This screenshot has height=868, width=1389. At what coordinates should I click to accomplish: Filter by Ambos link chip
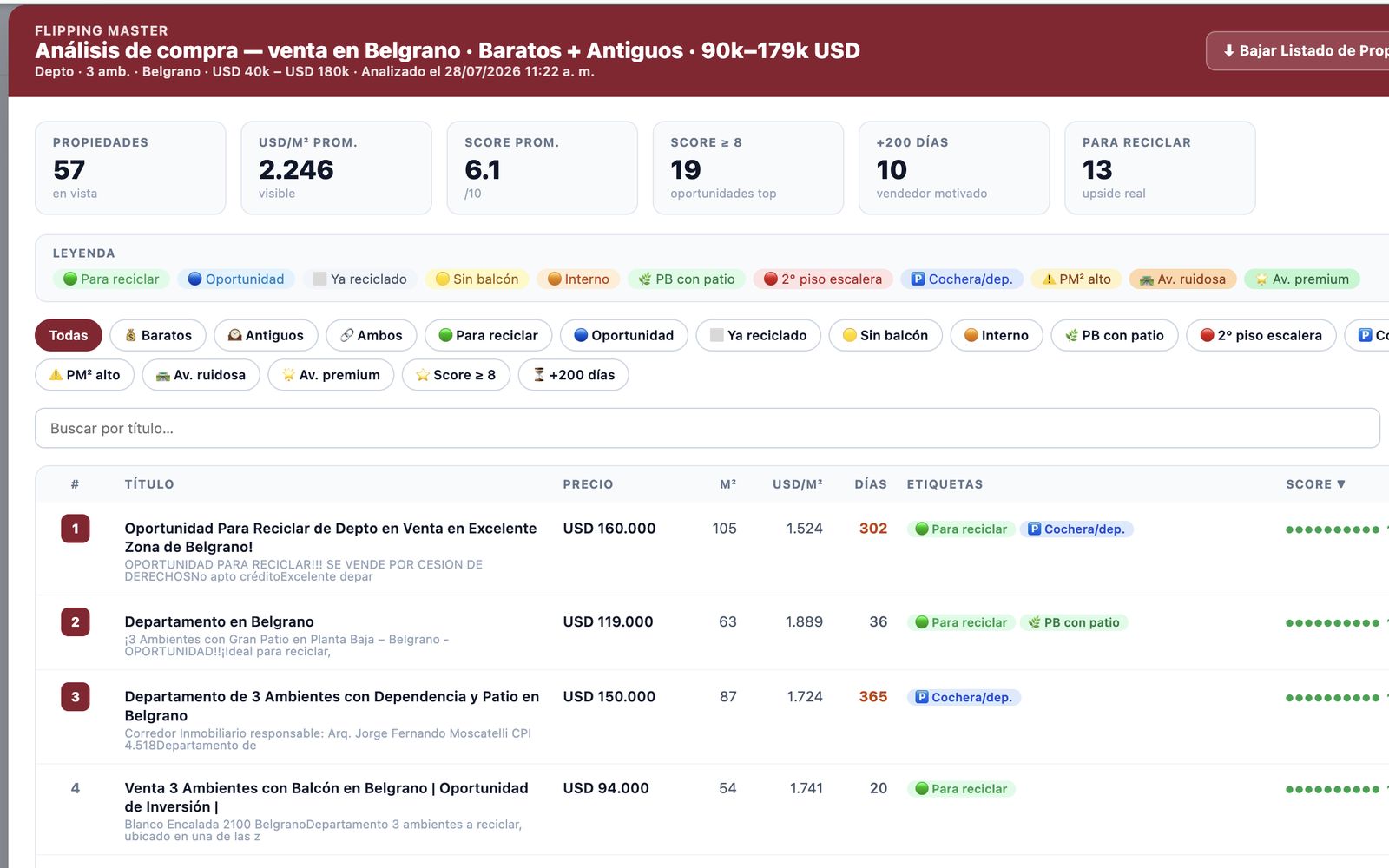[x=371, y=335]
